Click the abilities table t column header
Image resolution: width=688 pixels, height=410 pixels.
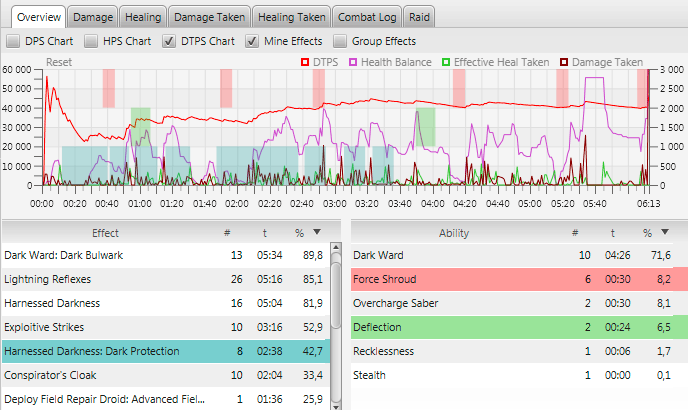click(x=613, y=233)
